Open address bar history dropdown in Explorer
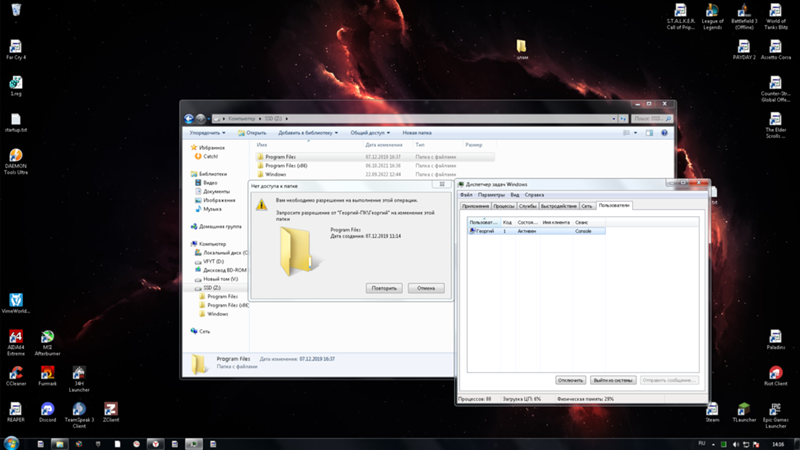Screen dimensions: 800x450 pyautogui.click(x=614, y=118)
